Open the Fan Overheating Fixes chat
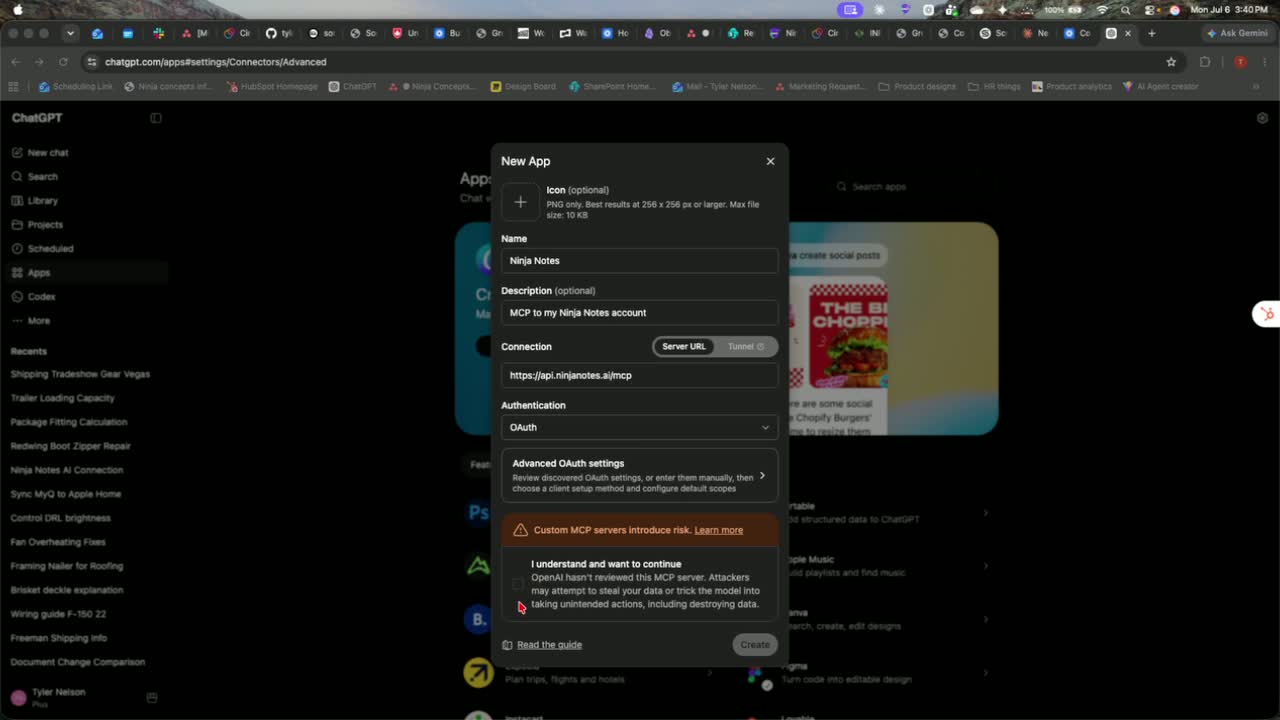The image size is (1280, 720). click(58, 542)
